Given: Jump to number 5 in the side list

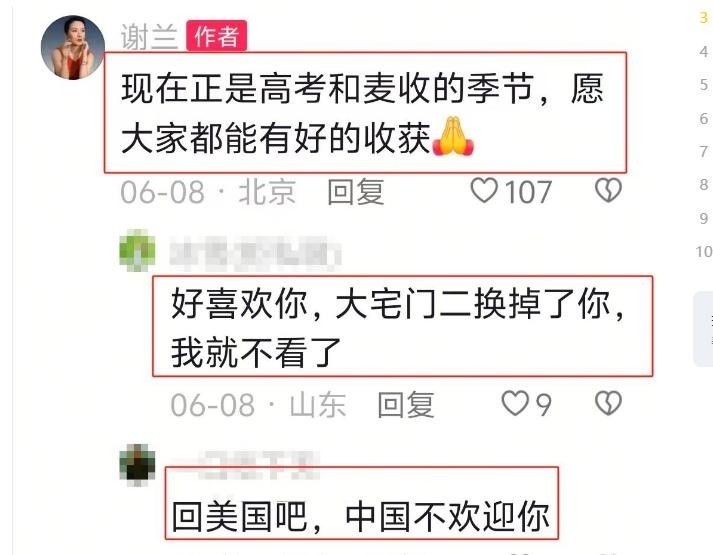Looking at the screenshot, I should click(703, 85).
